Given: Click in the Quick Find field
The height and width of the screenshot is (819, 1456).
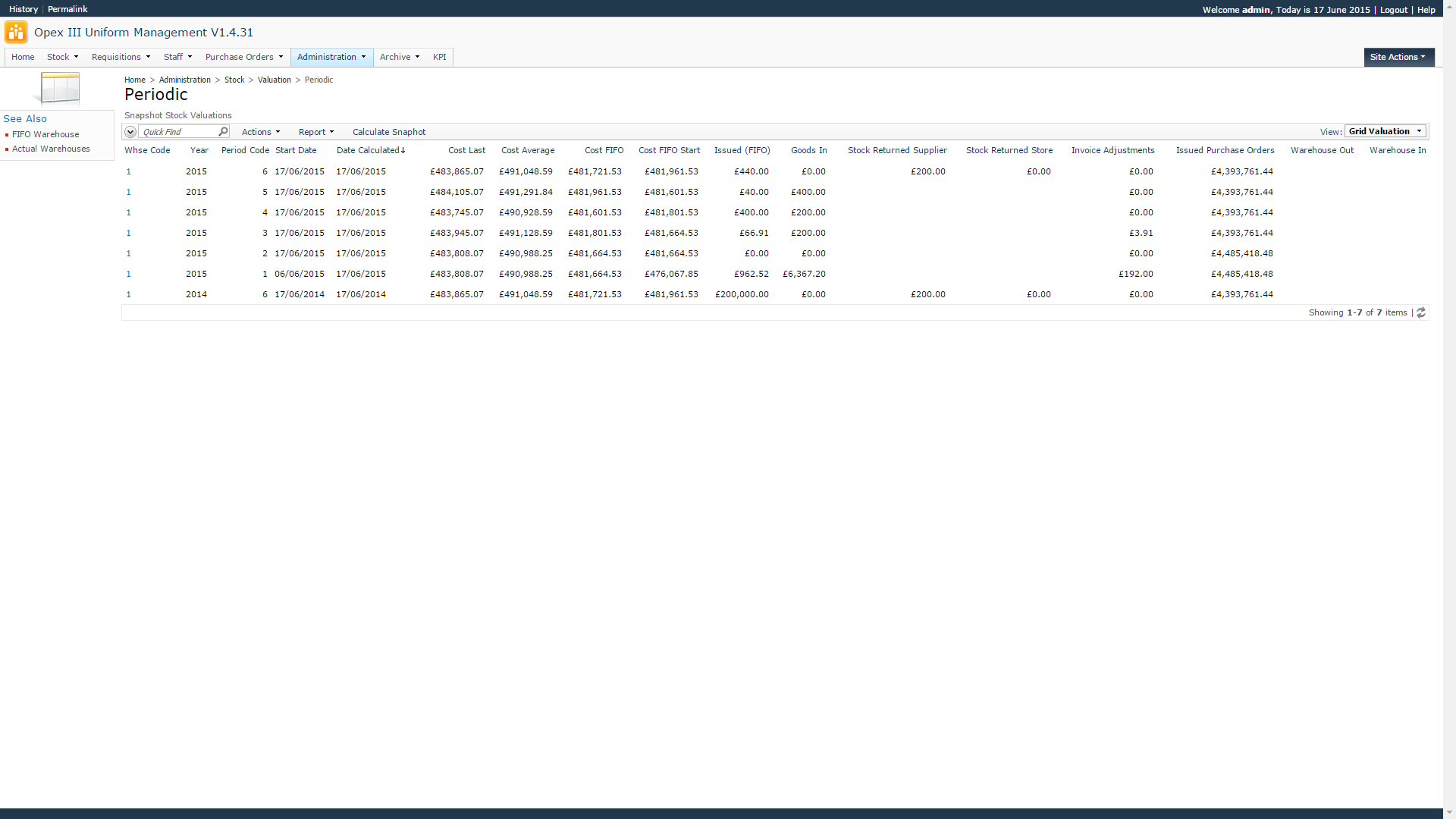Looking at the screenshot, I should [178, 132].
